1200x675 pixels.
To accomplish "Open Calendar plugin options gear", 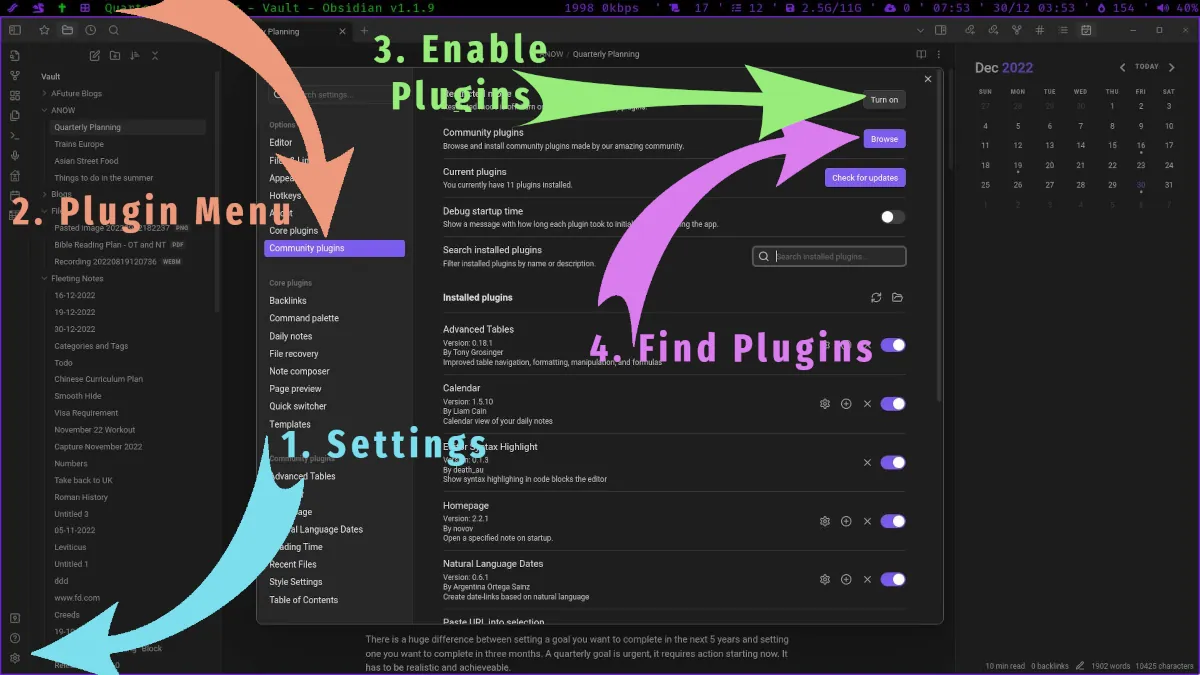I will (x=825, y=404).
